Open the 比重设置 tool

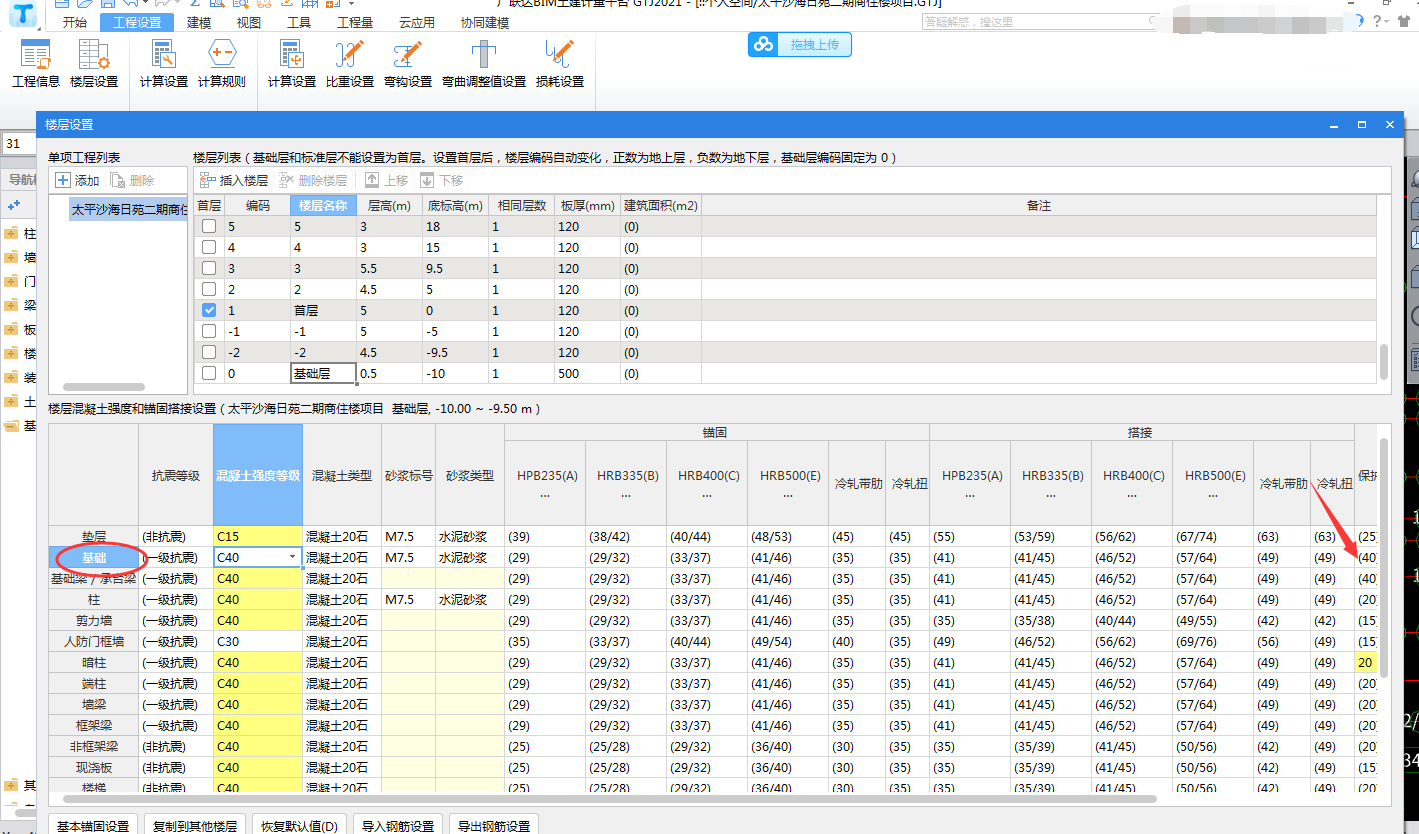click(350, 64)
